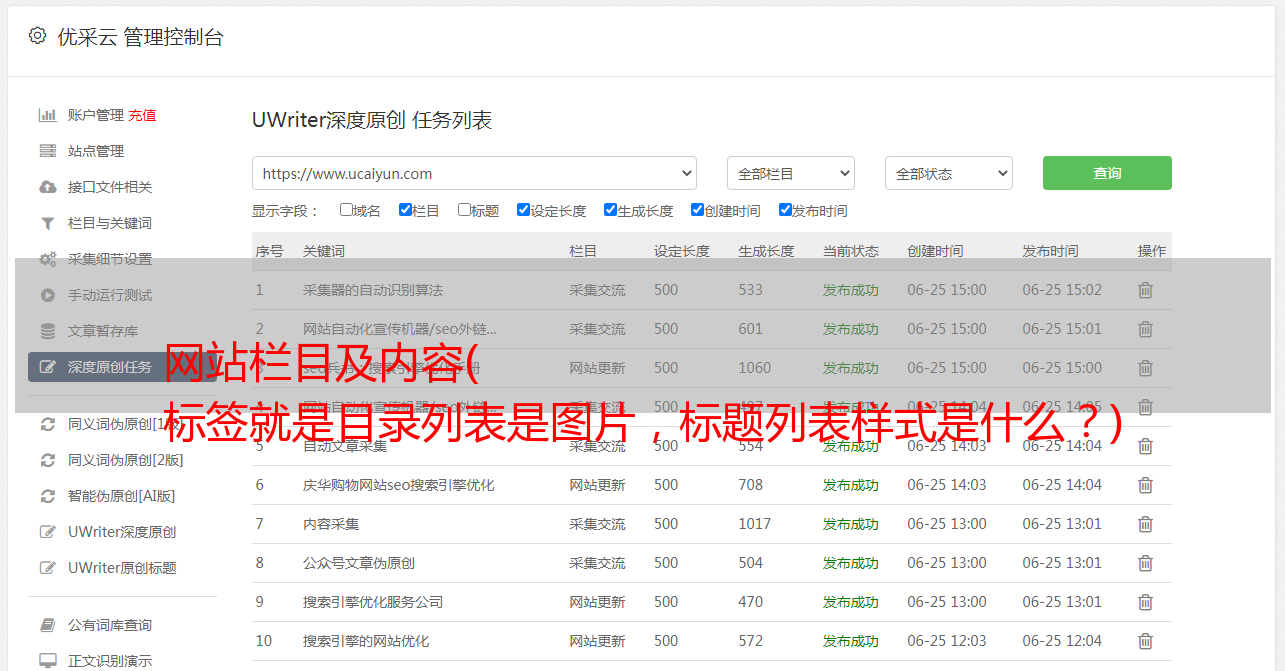
Task: Uncheck the 发布时间 checkbox
Action: point(785,210)
